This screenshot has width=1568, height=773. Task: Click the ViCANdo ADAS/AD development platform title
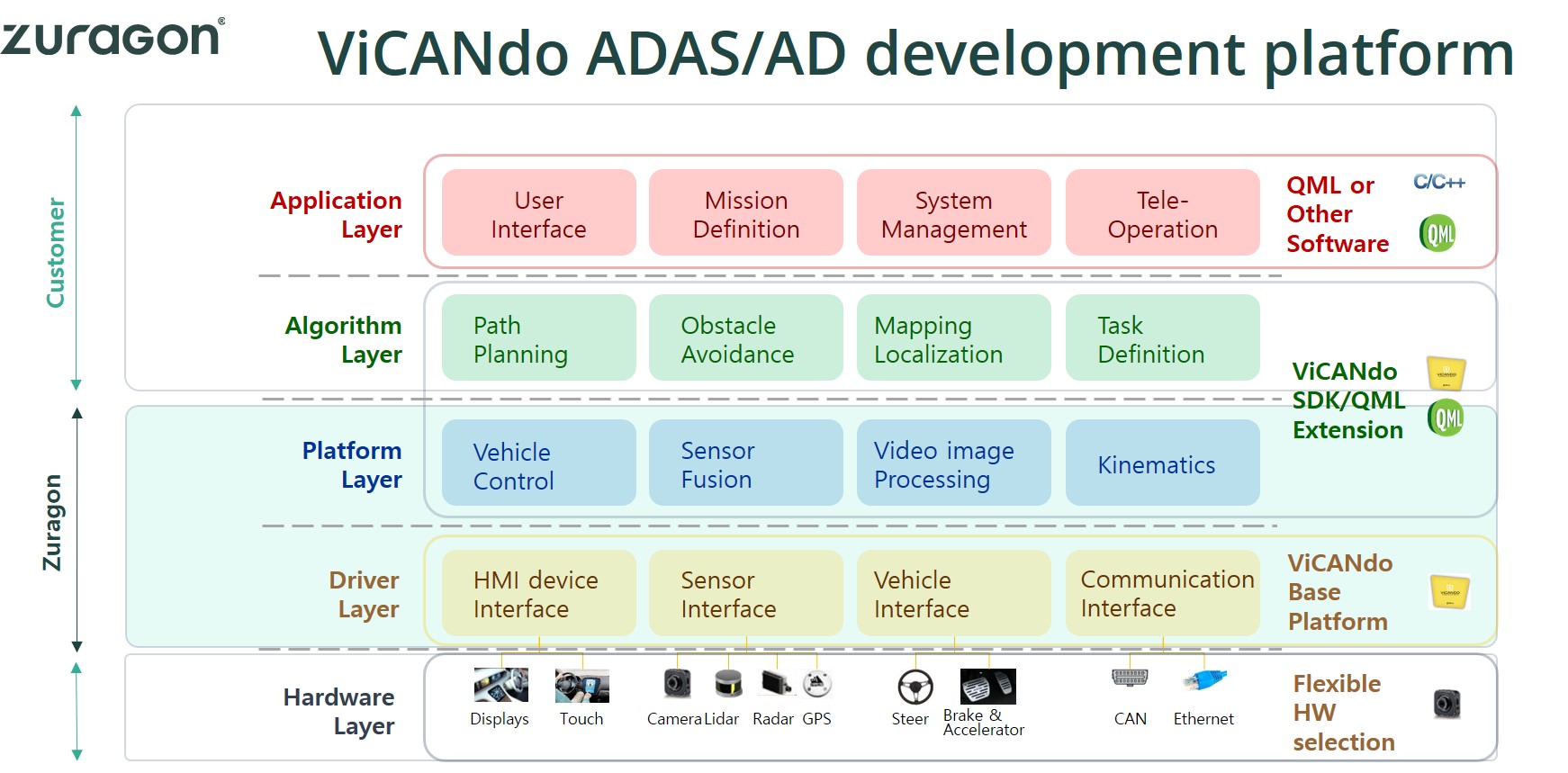pyautogui.click(x=916, y=54)
